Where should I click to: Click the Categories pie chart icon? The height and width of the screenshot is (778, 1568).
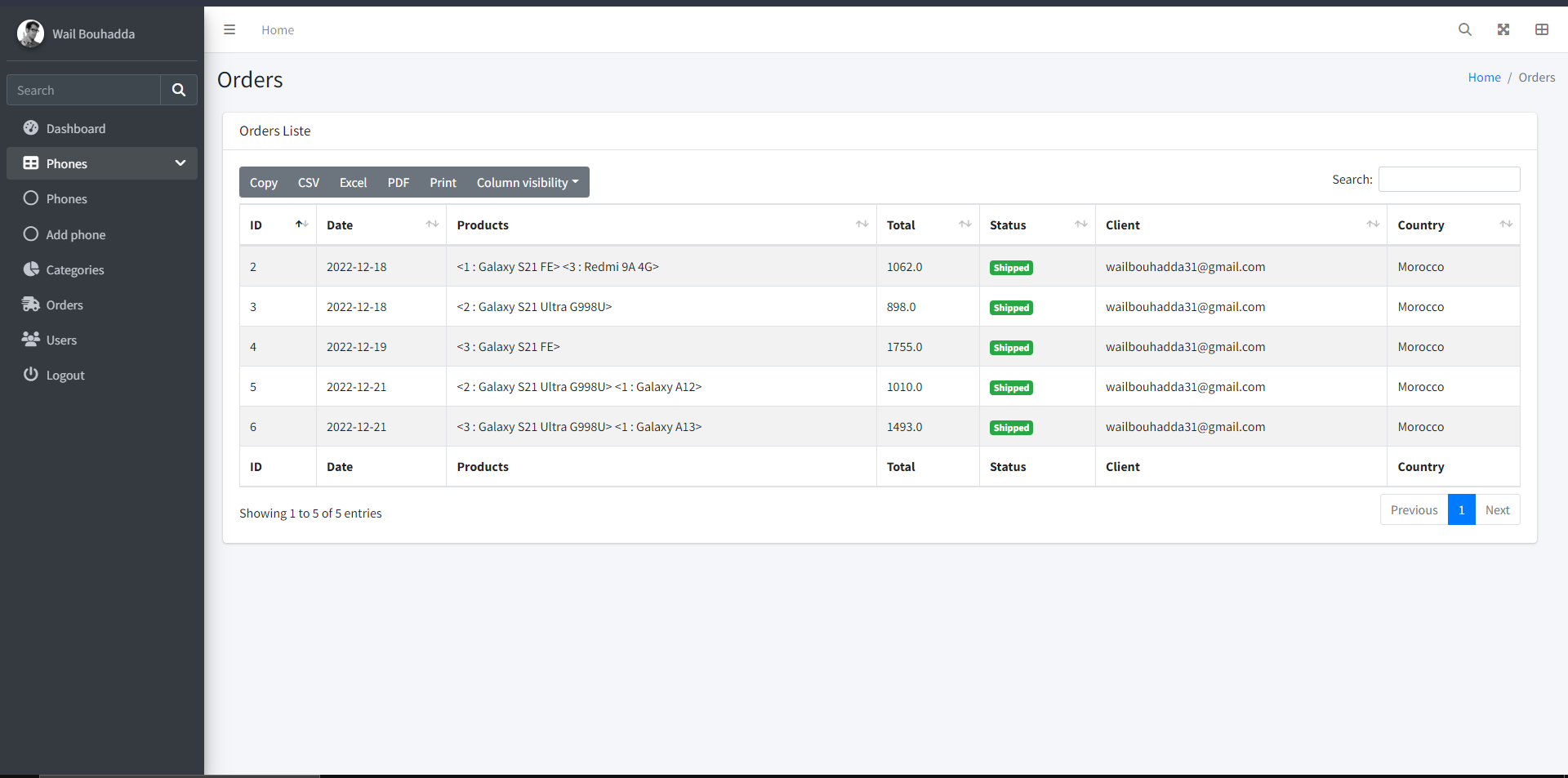[x=31, y=269]
